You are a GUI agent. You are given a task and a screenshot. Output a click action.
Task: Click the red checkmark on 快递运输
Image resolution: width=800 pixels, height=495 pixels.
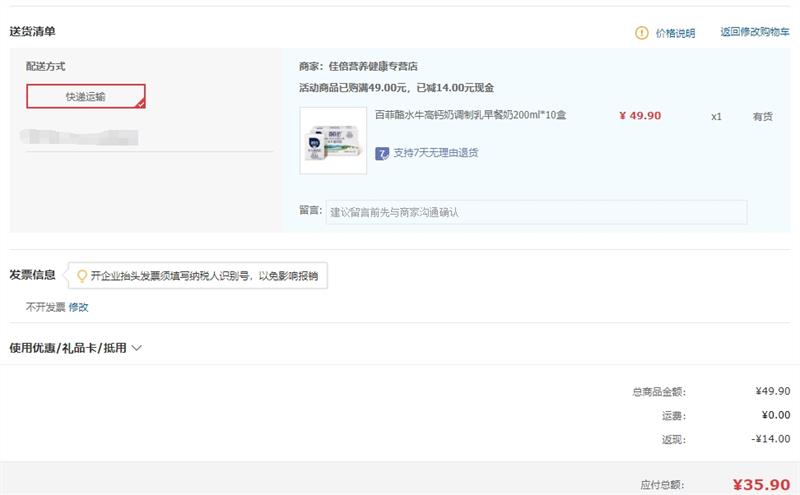point(140,104)
